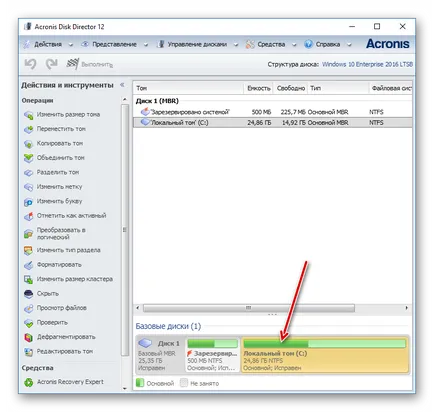Choose the Объединить том icon
Image resolution: width=434 pixels, height=412 pixels.
(x=29, y=158)
